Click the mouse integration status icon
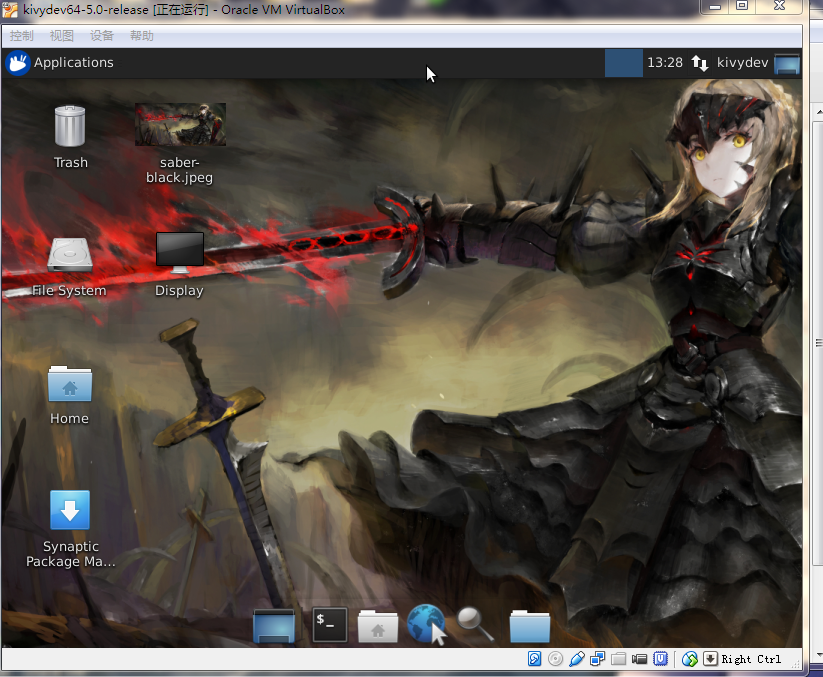This screenshot has height=677, width=823. click(x=690, y=659)
